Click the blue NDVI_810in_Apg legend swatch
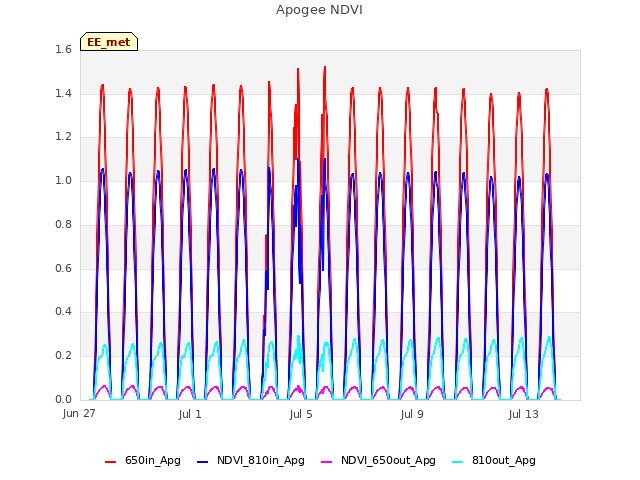This screenshot has height=480, width=640. pos(202,462)
